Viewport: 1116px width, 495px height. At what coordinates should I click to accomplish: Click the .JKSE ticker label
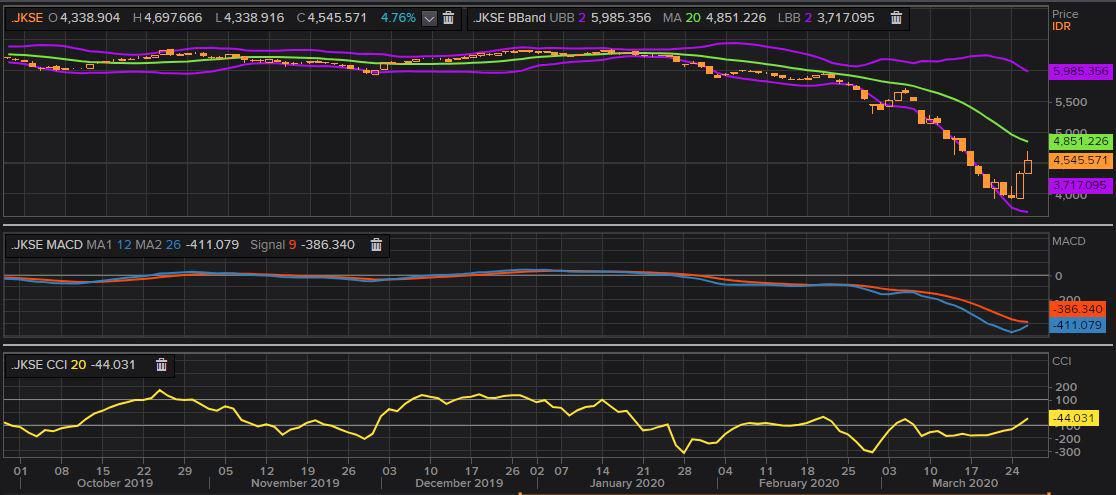pyautogui.click(x=27, y=18)
